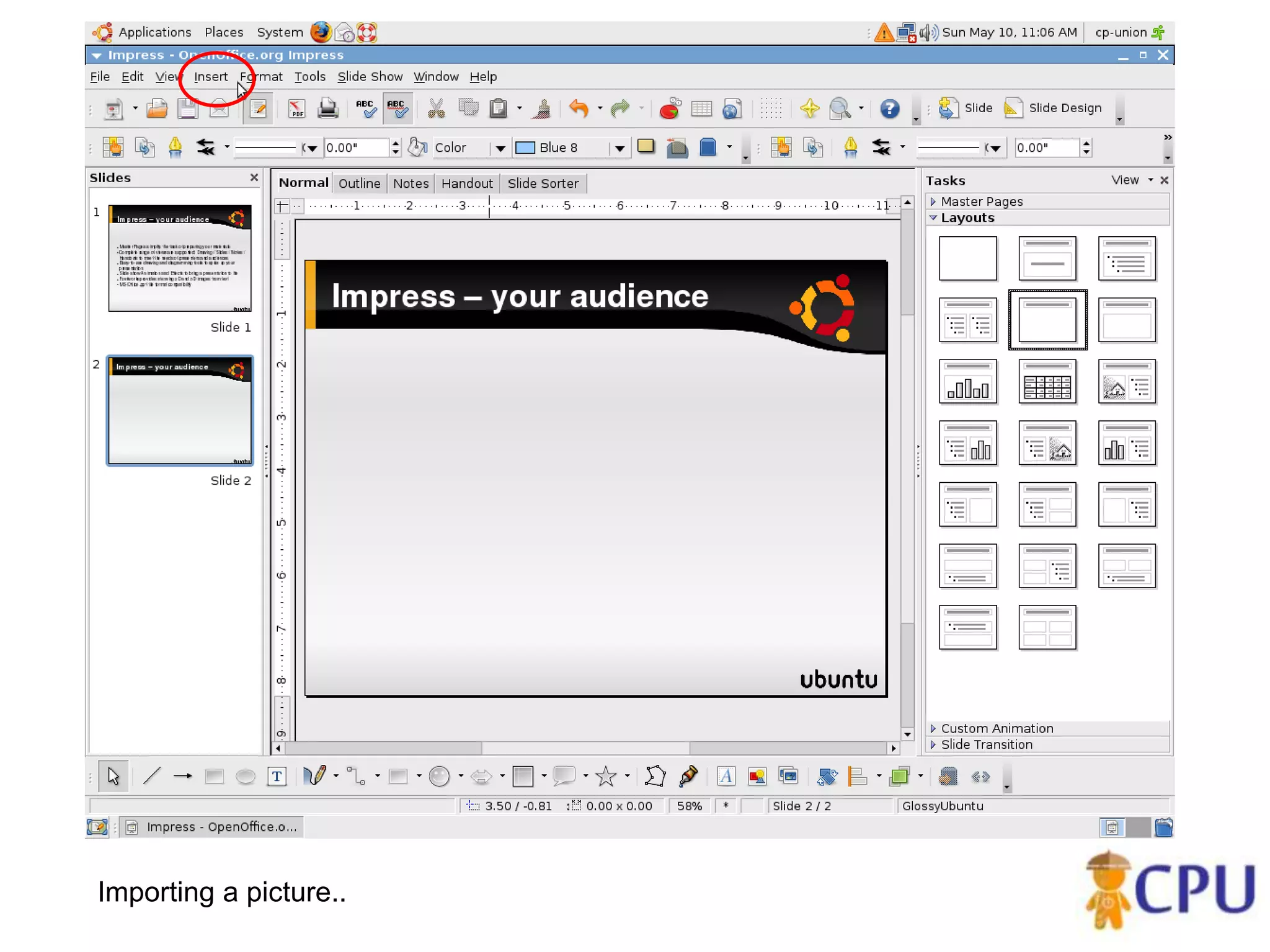Click the Undo arrow icon
The height and width of the screenshot is (952, 1270).
(579, 108)
